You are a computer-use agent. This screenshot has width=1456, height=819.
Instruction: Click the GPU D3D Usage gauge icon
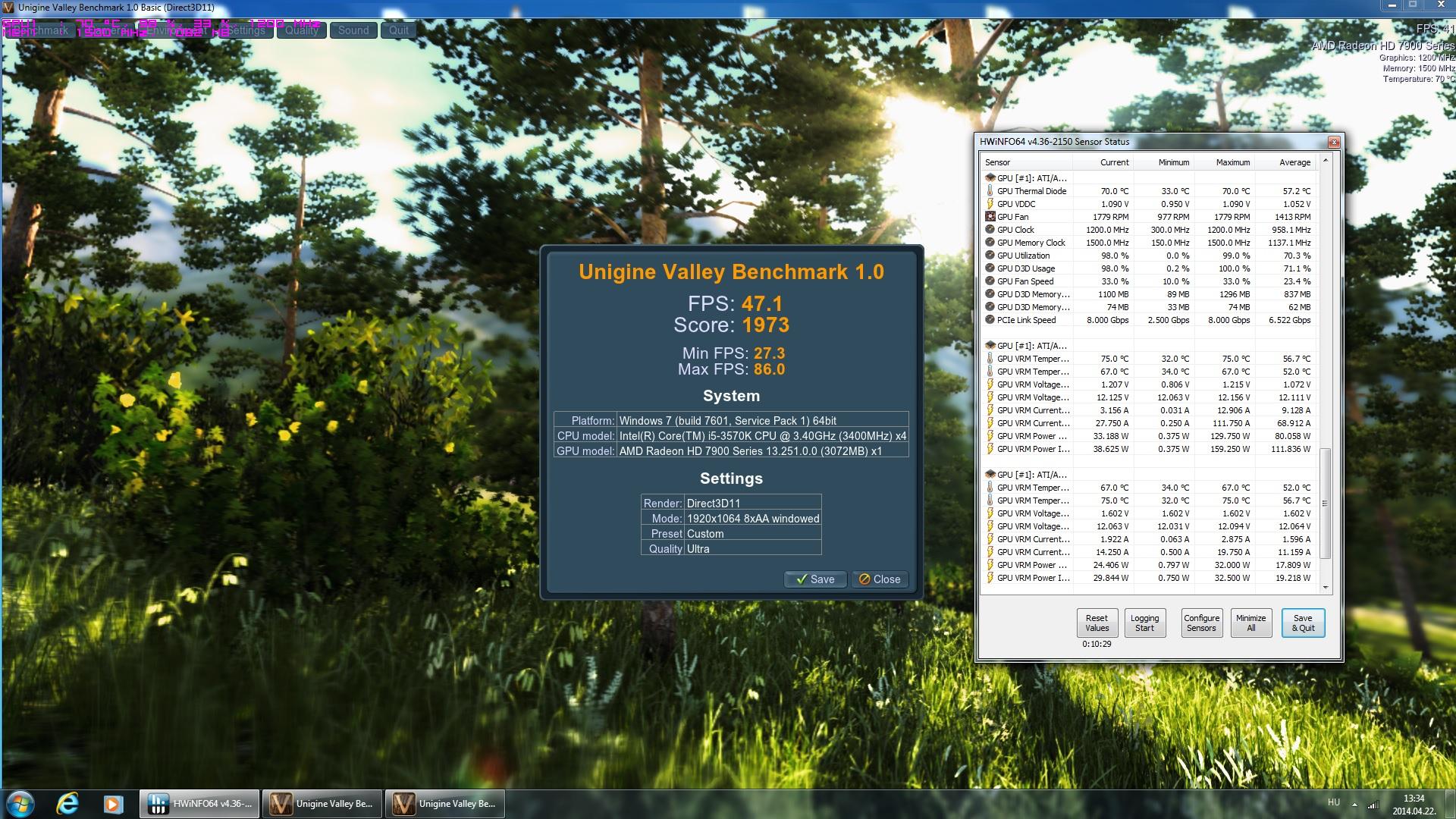[990, 268]
